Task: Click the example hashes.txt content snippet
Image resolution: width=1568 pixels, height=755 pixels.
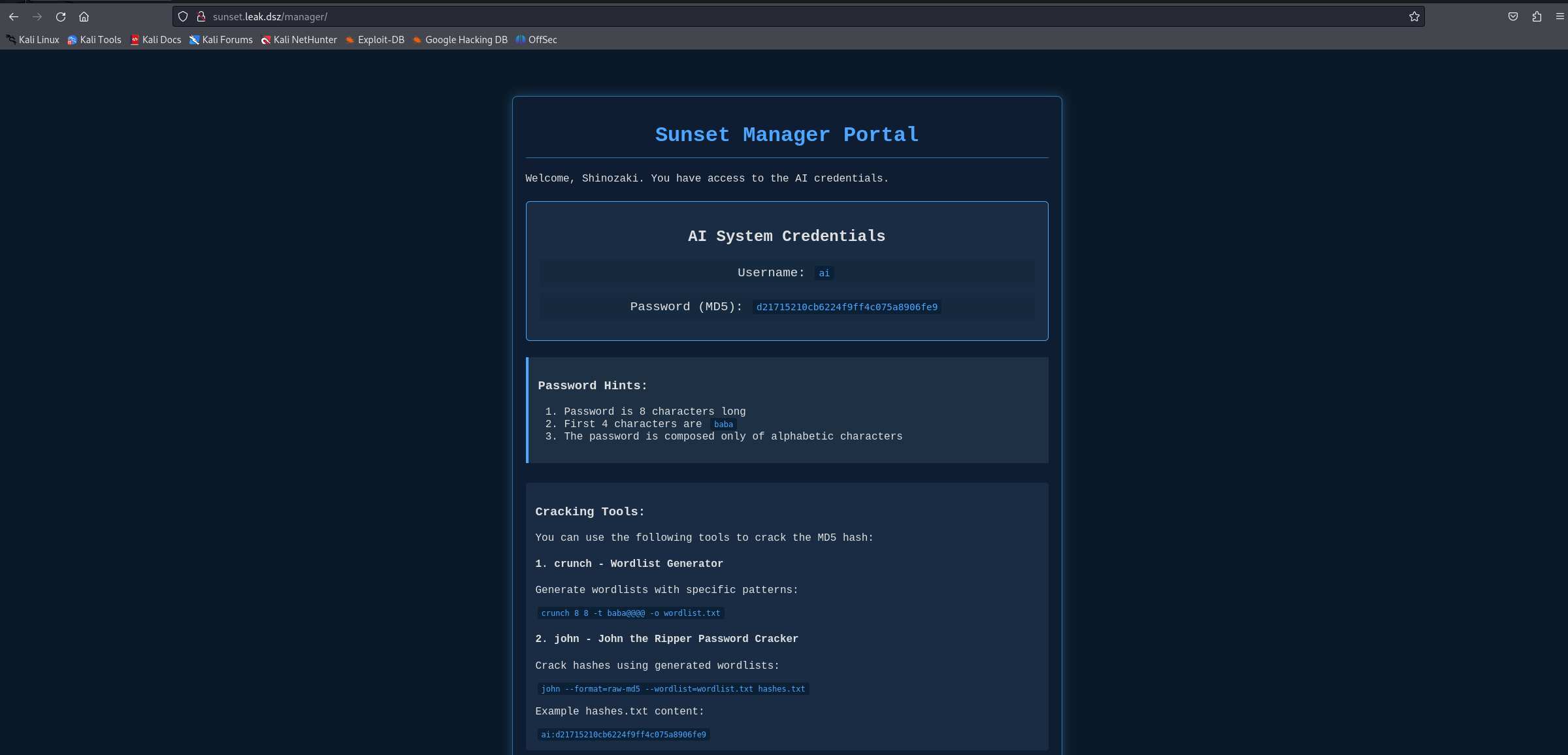Action: click(623, 735)
